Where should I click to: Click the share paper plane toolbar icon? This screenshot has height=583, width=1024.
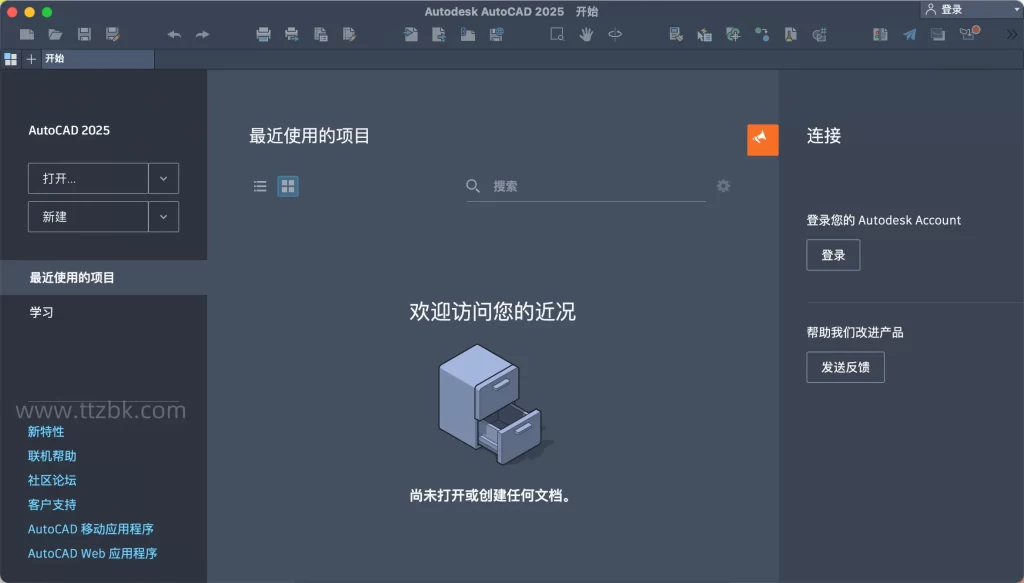[908, 34]
